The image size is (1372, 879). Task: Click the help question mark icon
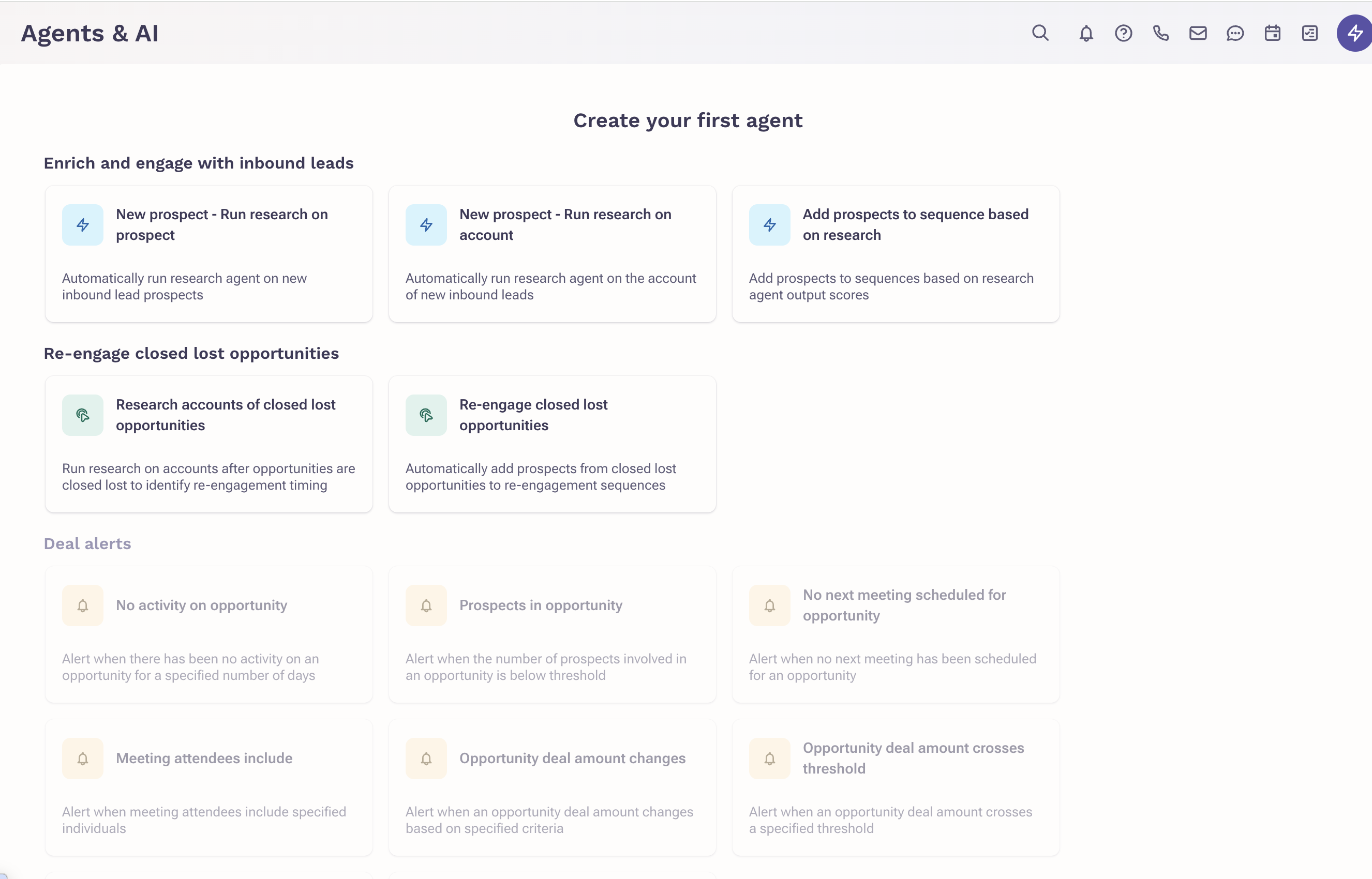tap(1123, 34)
